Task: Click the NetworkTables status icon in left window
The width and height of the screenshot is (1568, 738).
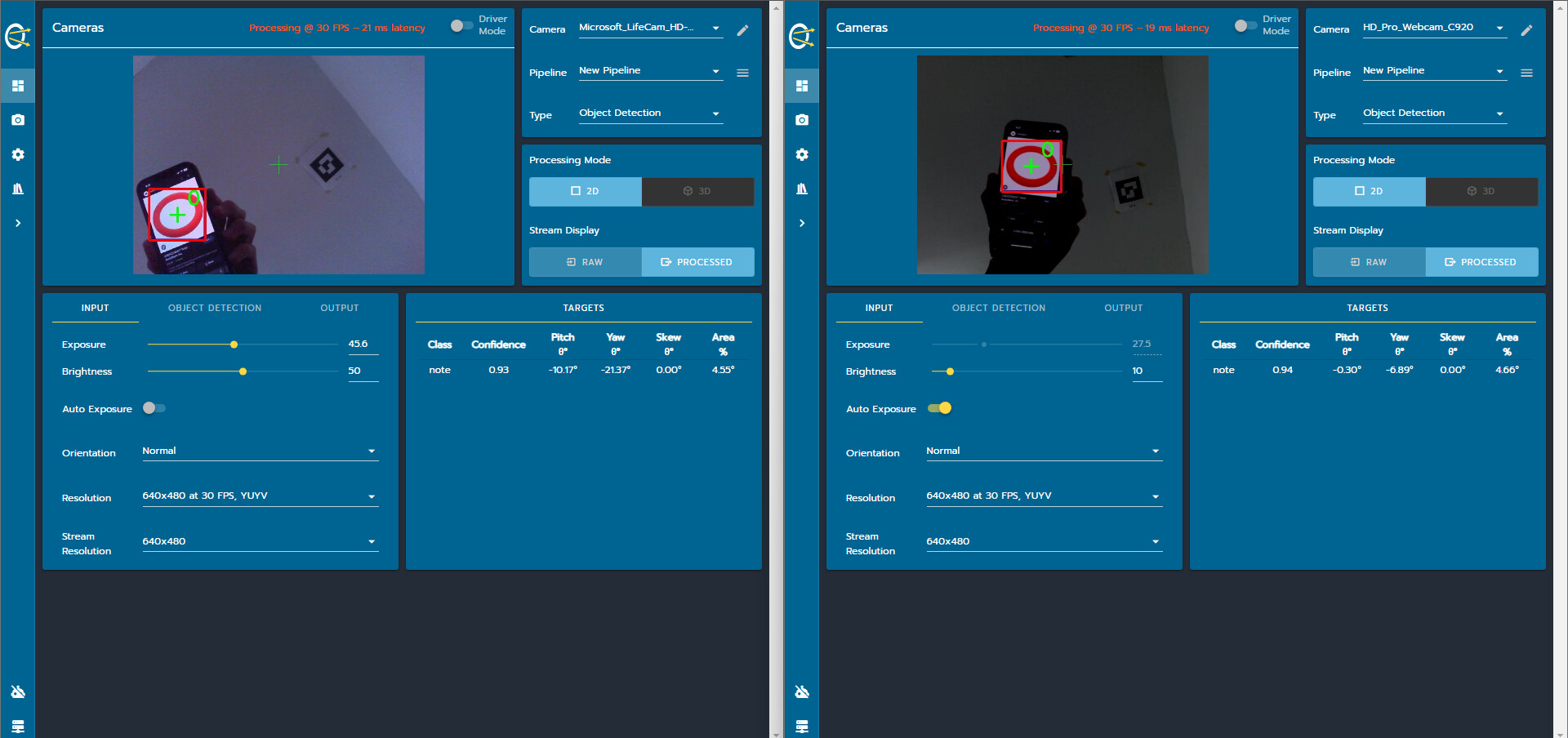Action: (x=18, y=692)
